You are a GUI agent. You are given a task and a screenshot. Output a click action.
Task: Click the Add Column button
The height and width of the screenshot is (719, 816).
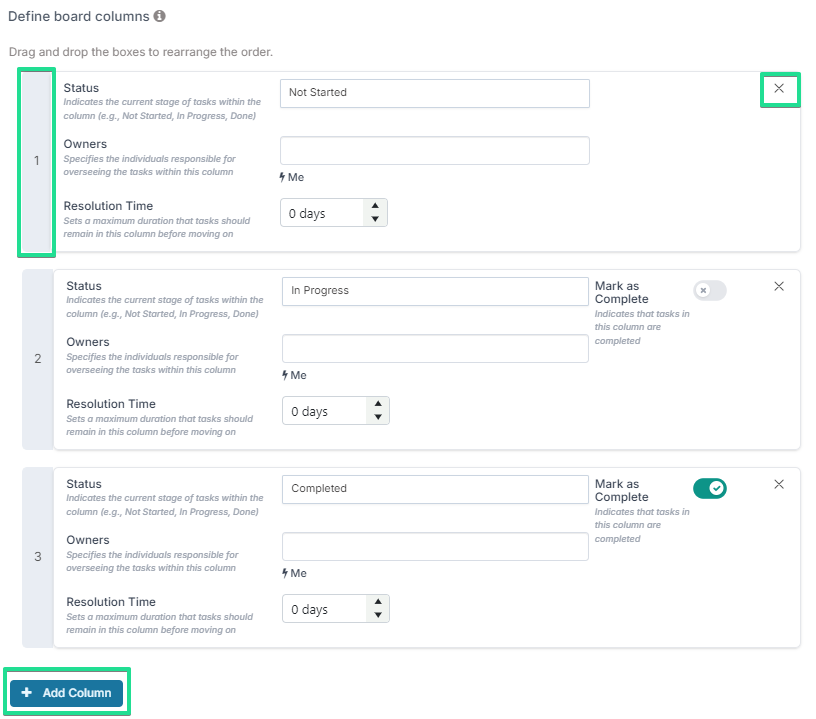coord(66,693)
